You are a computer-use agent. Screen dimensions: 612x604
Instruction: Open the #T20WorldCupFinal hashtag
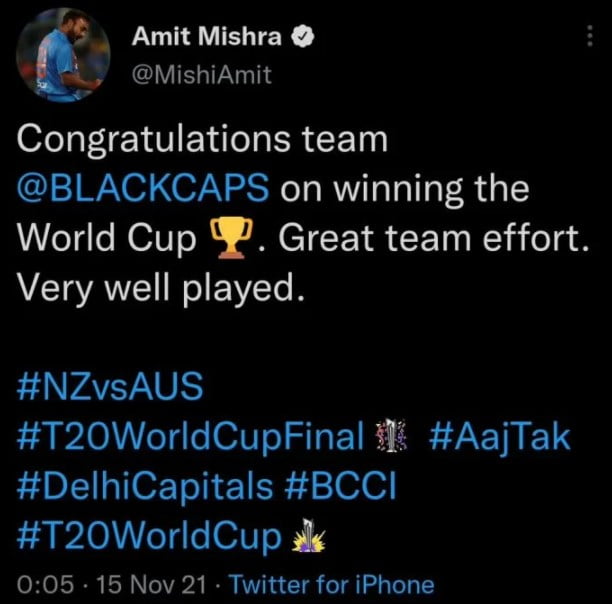tap(189, 438)
